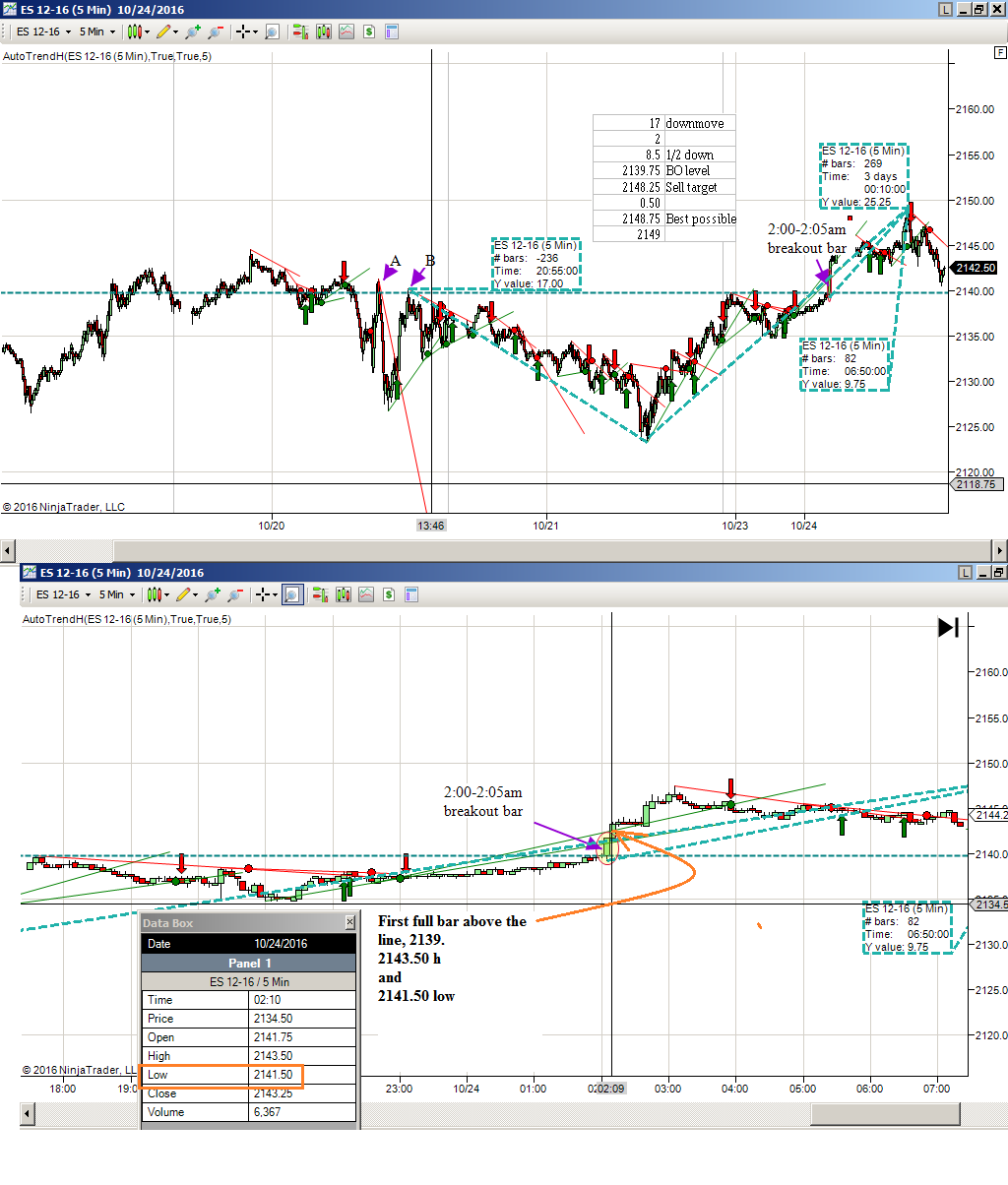The image size is (1008, 1185).
Task: Open Data Series icon in bottom chart toolbar
Action: coord(342,594)
